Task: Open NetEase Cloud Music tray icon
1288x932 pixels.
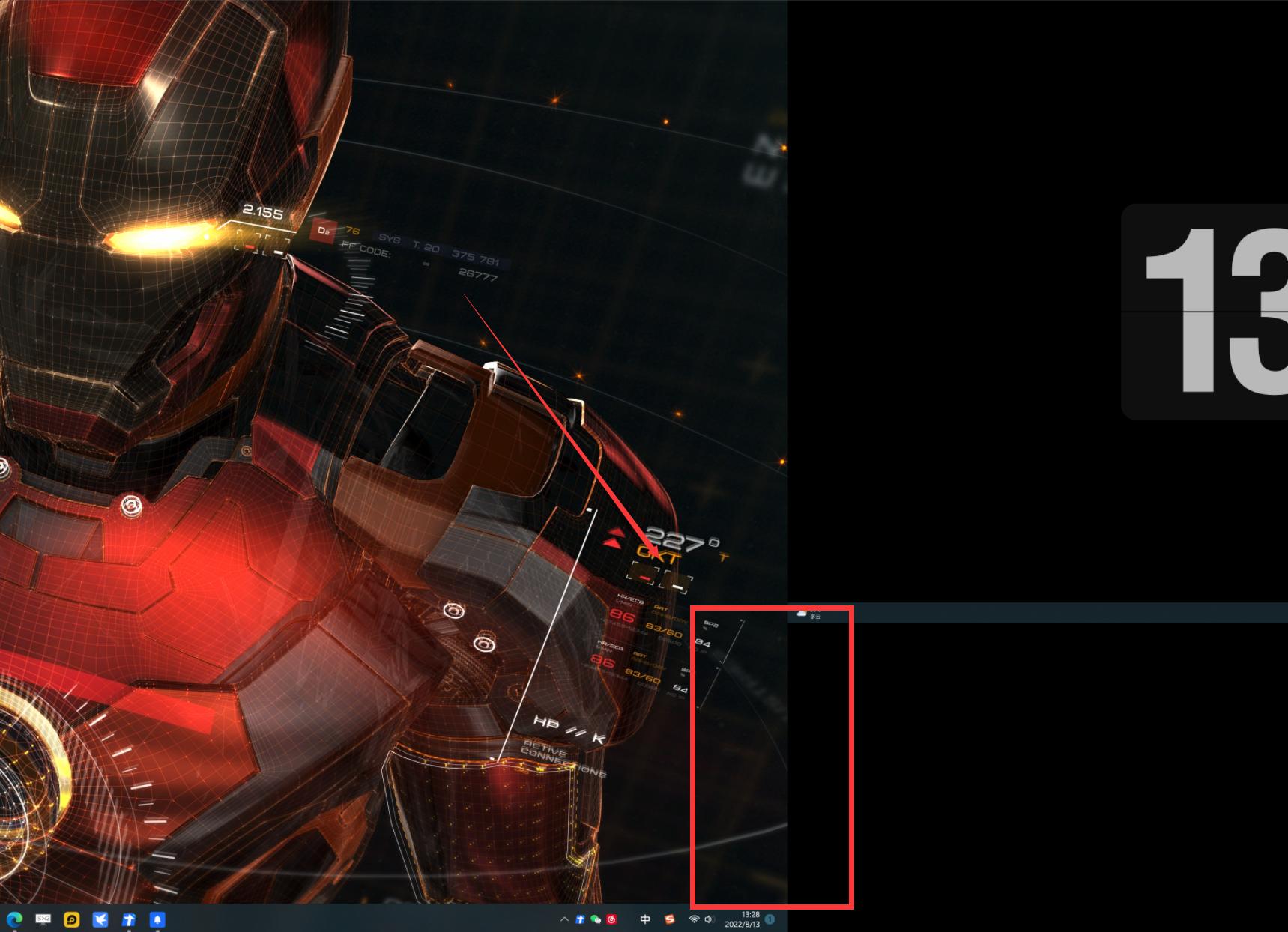Action: [611, 919]
